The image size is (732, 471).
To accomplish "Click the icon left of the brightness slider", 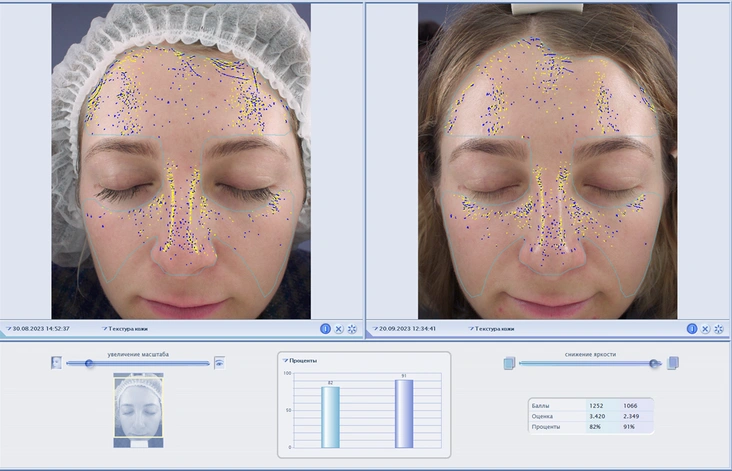I will 508,363.
